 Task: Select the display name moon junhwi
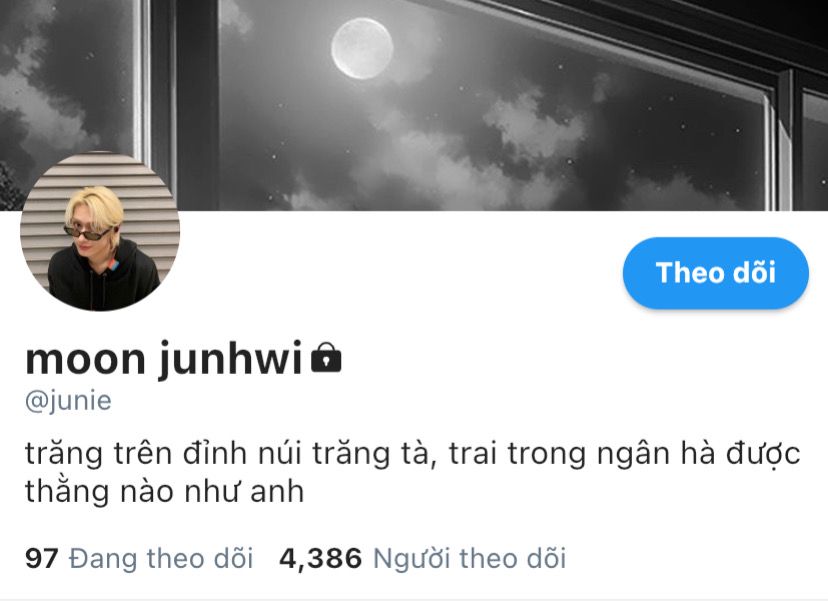(x=164, y=359)
